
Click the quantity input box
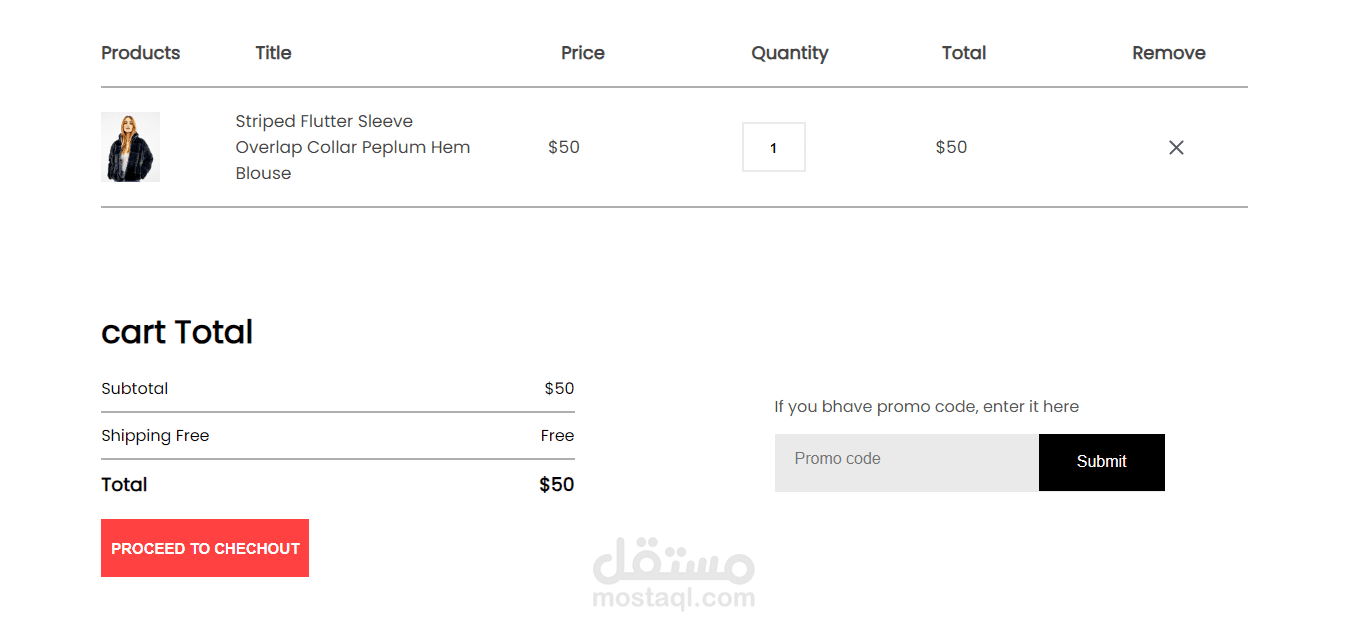(x=773, y=147)
